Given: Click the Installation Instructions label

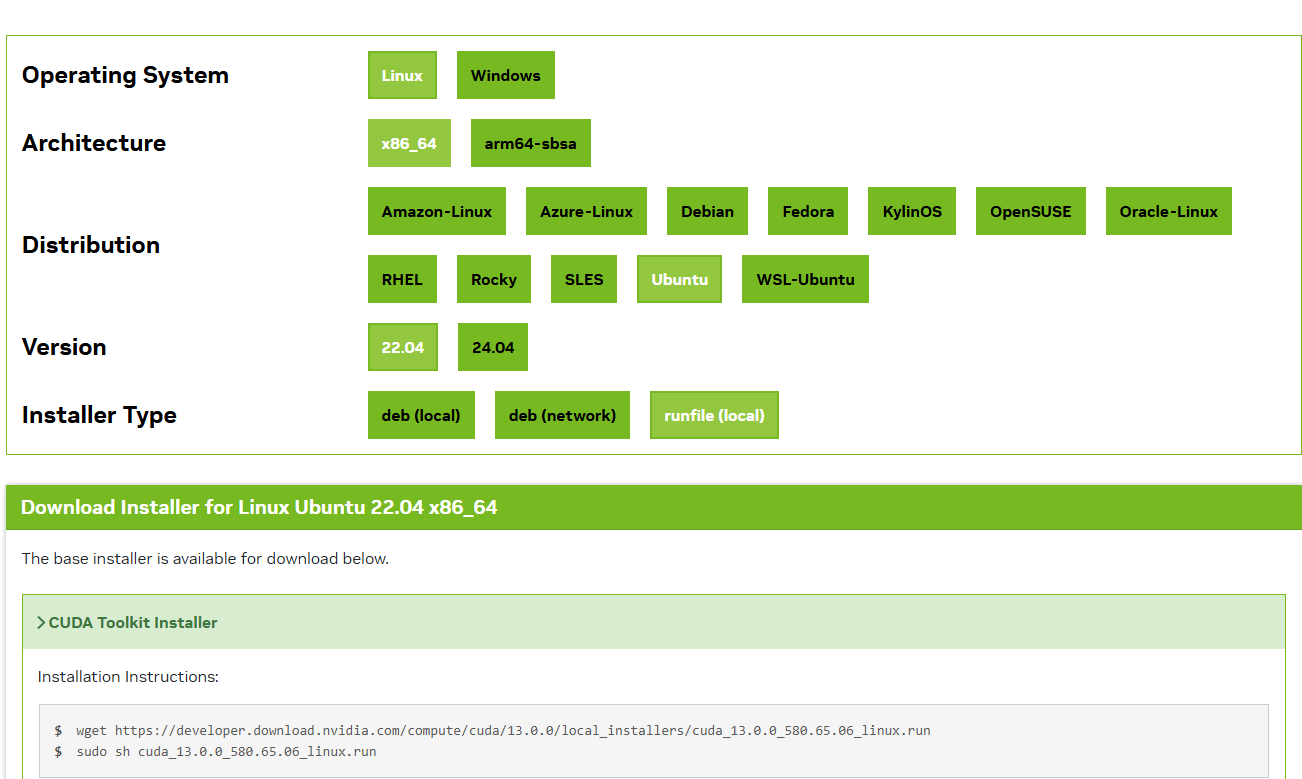Looking at the screenshot, I should coord(128,677).
